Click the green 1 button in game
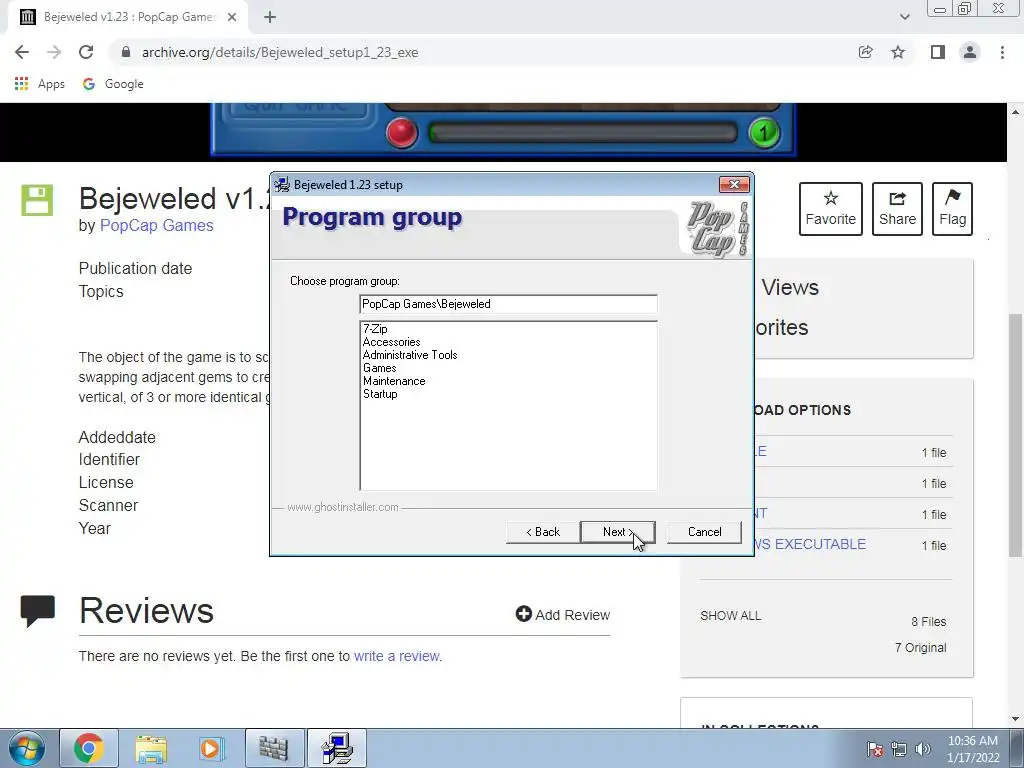The height and width of the screenshot is (768, 1024). click(x=763, y=133)
